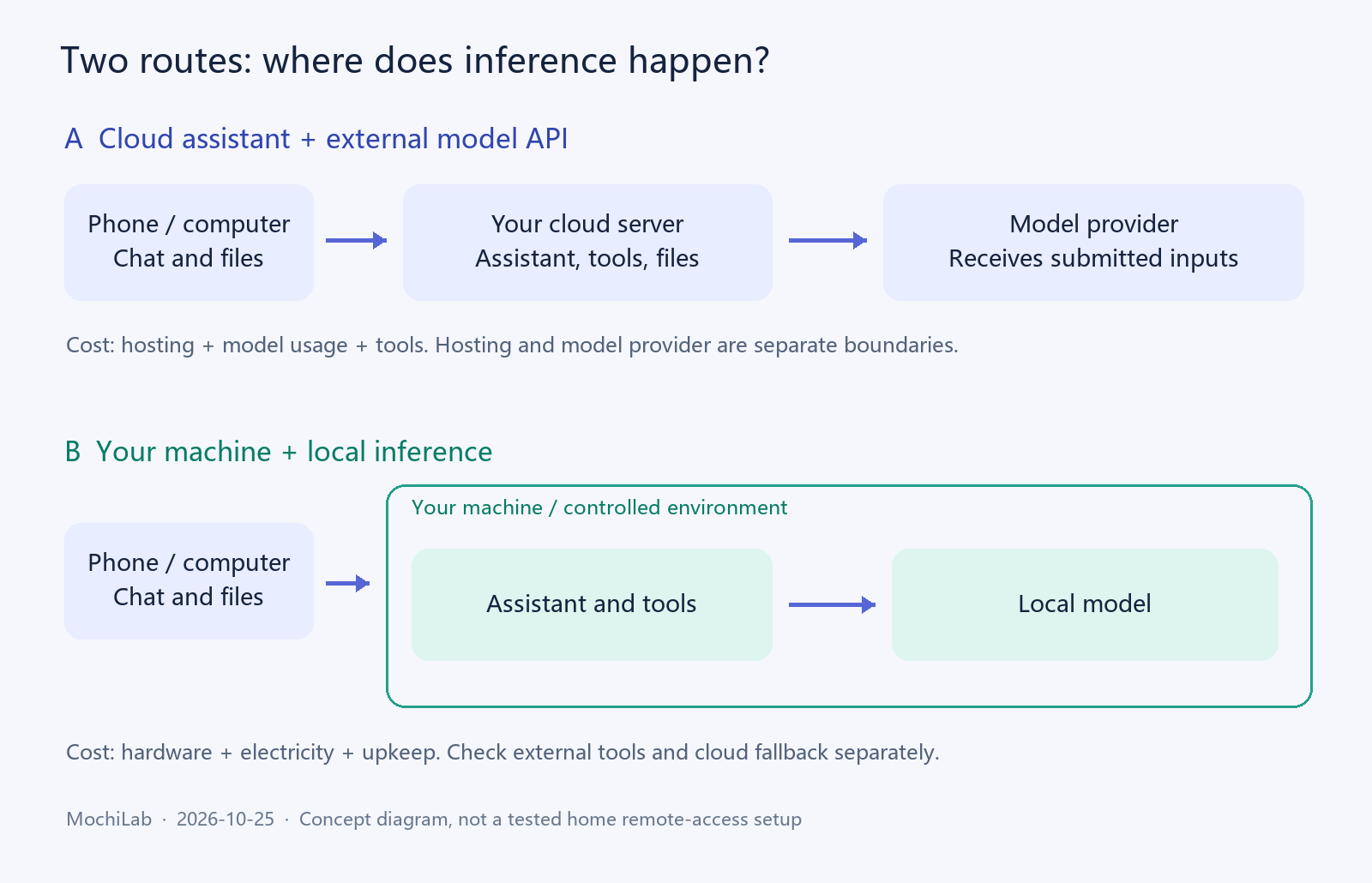1372x883 pixels.
Task: Click the route A "Phone / computer" box
Action: pyautogui.click(x=189, y=242)
